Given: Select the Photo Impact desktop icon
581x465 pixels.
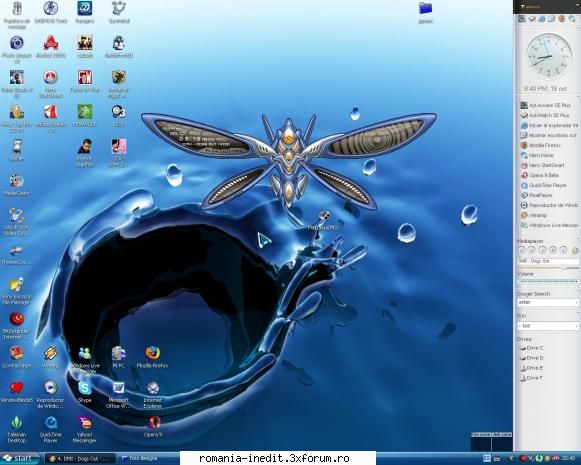Looking at the screenshot, I should 17,49.
